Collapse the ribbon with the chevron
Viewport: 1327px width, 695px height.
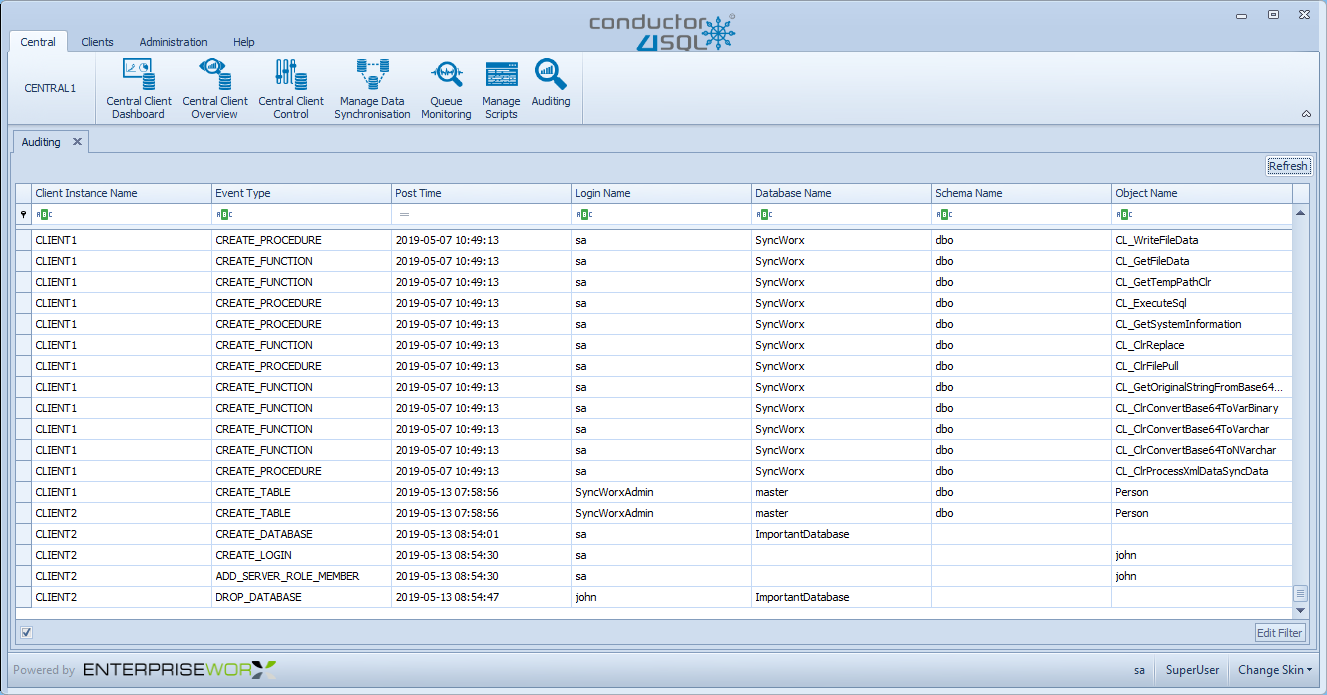coord(1306,114)
